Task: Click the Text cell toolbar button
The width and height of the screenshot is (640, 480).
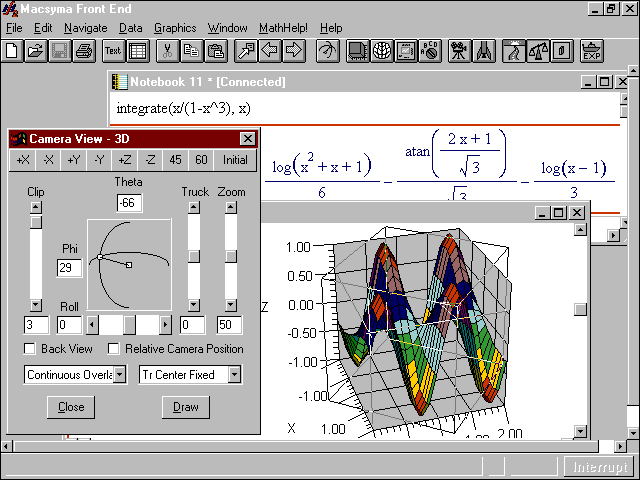Action: [x=112, y=50]
